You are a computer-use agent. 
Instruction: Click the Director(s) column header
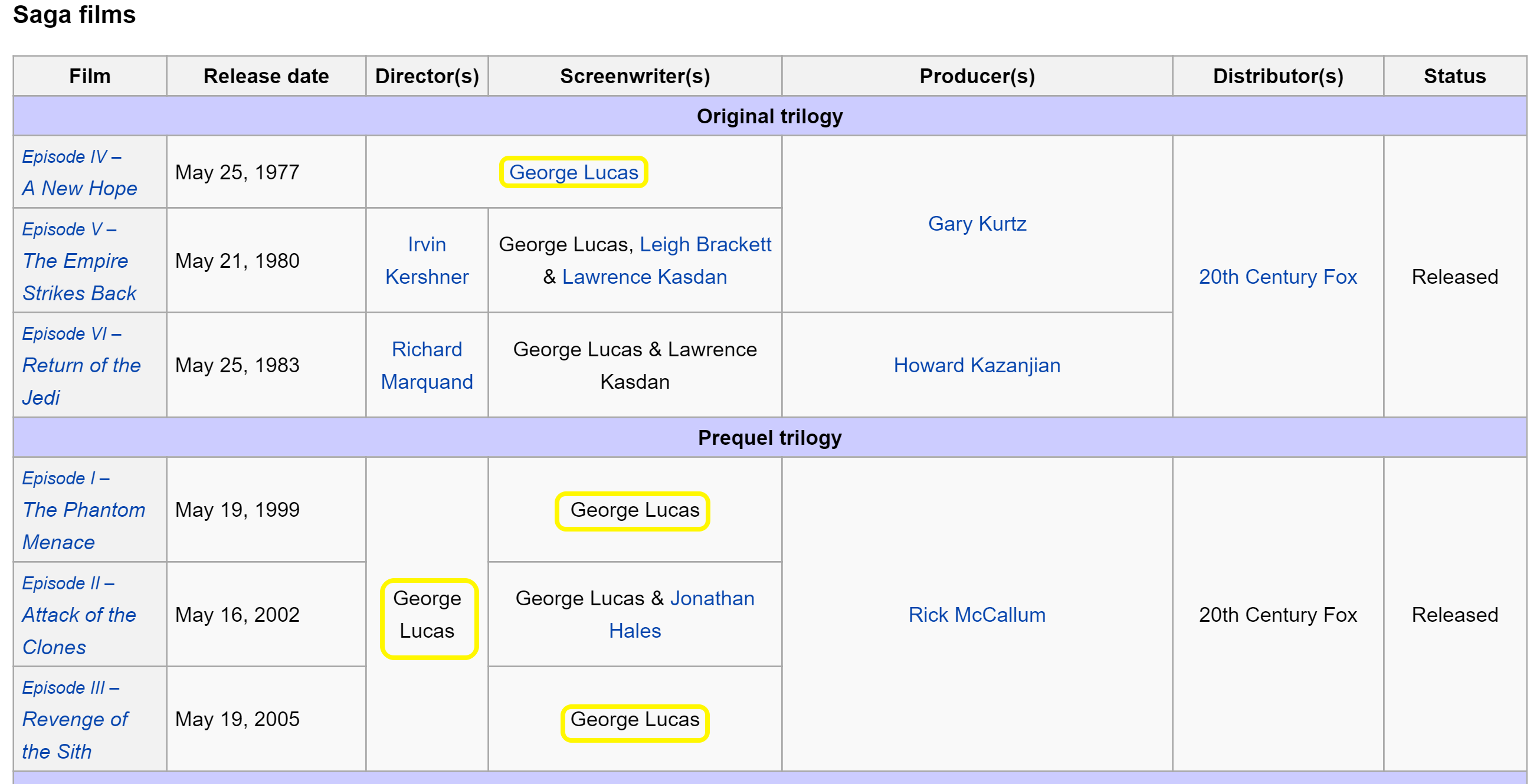(x=427, y=76)
